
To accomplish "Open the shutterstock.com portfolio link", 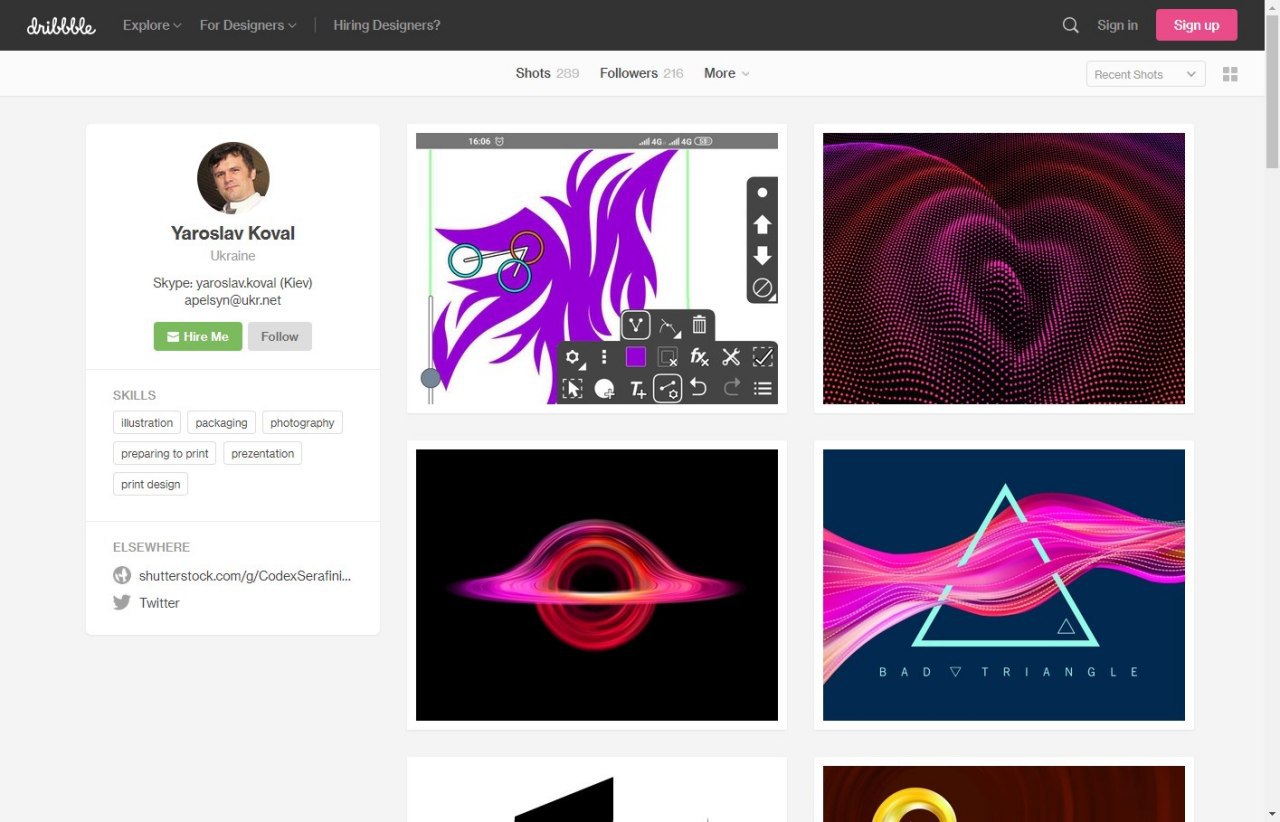I will pyautogui.click(x=245, y=575).
